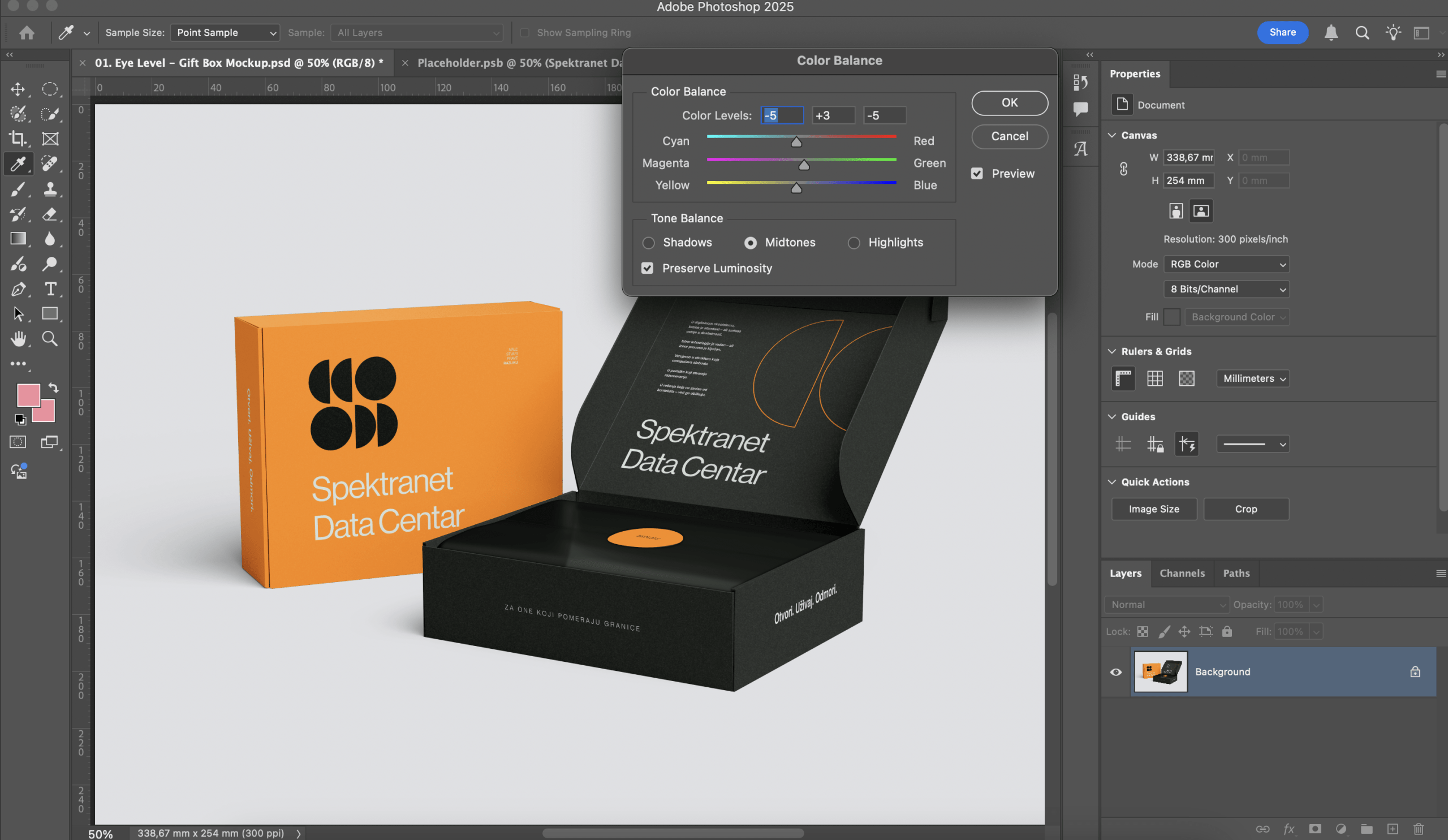The height and width of the screenshot is (840, 1448).
Task: Select the Layers tab
Action: 1125,574
